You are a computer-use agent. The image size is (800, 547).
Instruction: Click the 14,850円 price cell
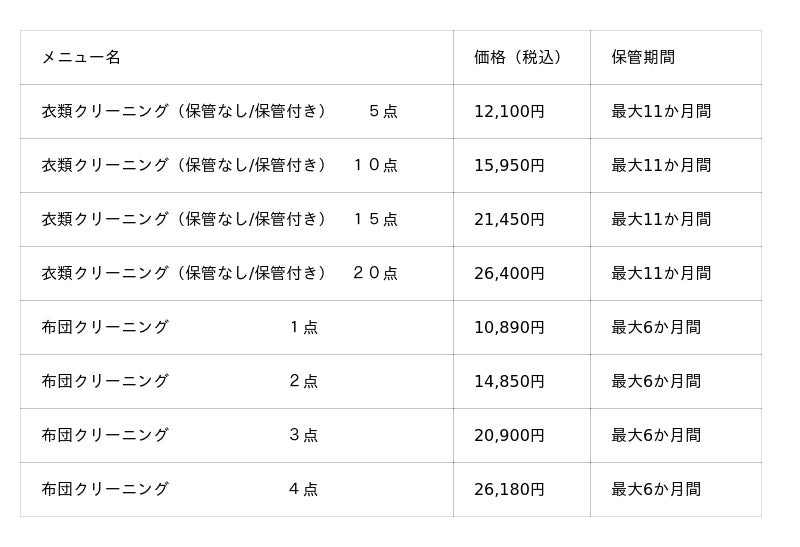point(509,382)
